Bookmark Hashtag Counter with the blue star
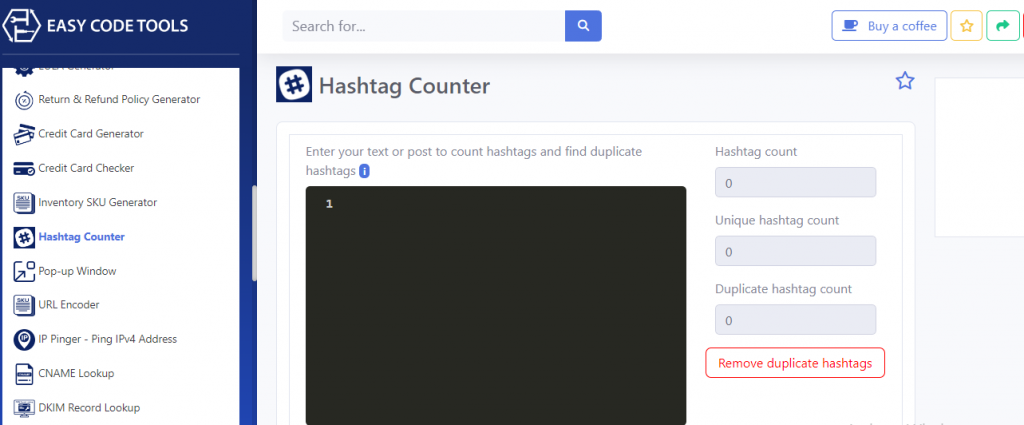Viewport: 1024px width, 425px height. [905, 81]
